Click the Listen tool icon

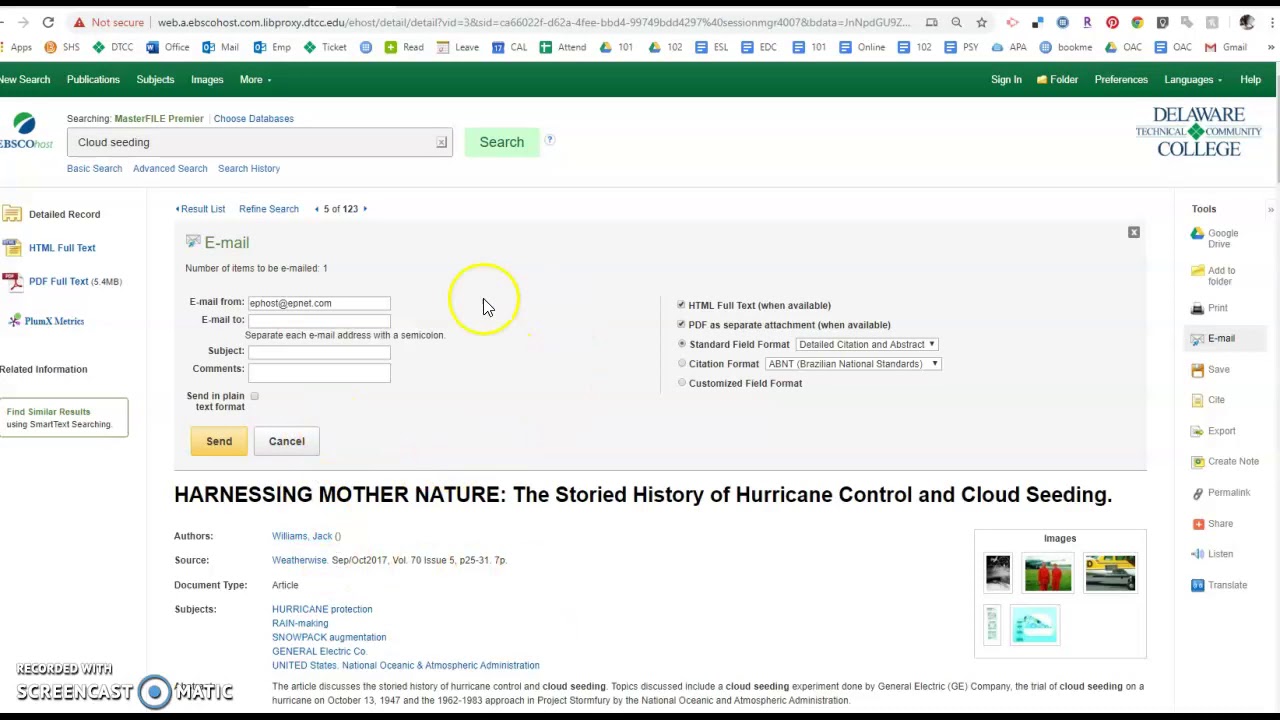pyautogui.click(x=1197, y=554)
